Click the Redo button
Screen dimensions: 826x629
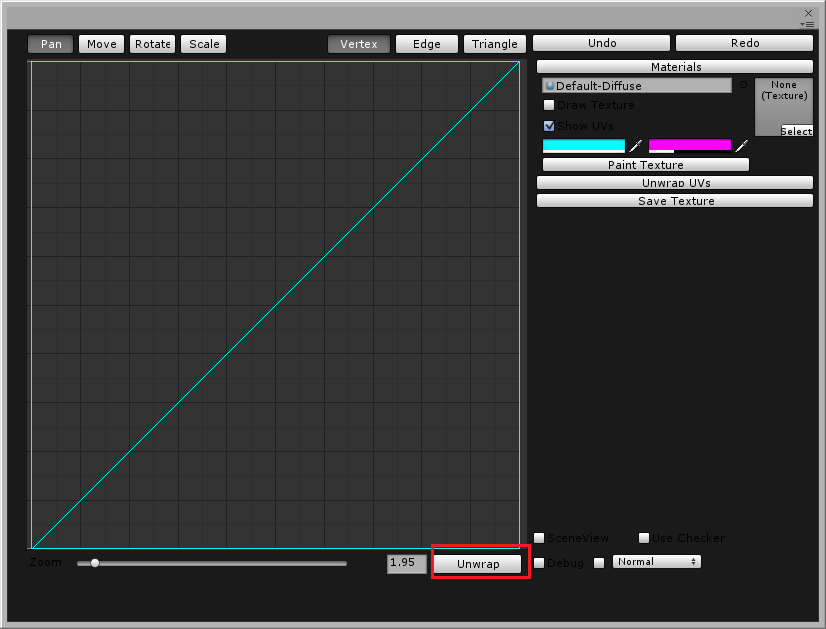click(x=744, y=43)
